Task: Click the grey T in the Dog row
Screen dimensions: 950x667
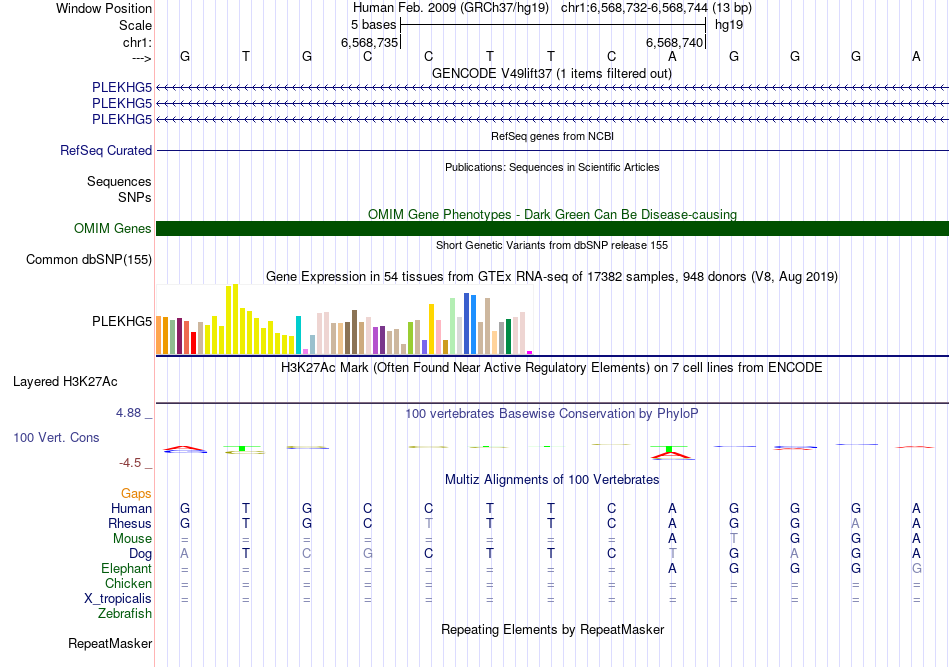Action: point(673,554)
